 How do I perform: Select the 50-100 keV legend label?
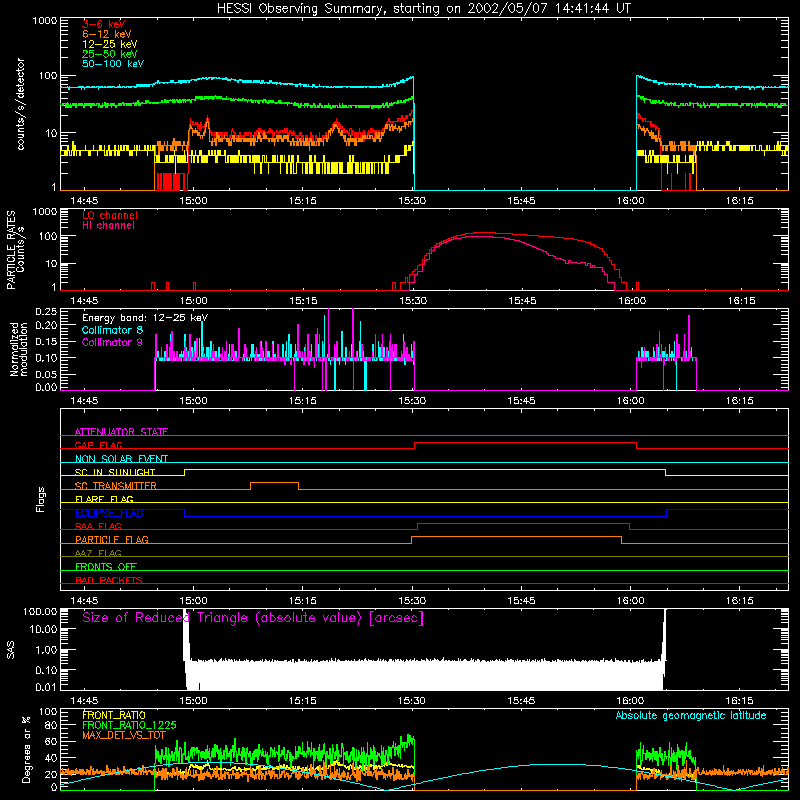(113, 64)
